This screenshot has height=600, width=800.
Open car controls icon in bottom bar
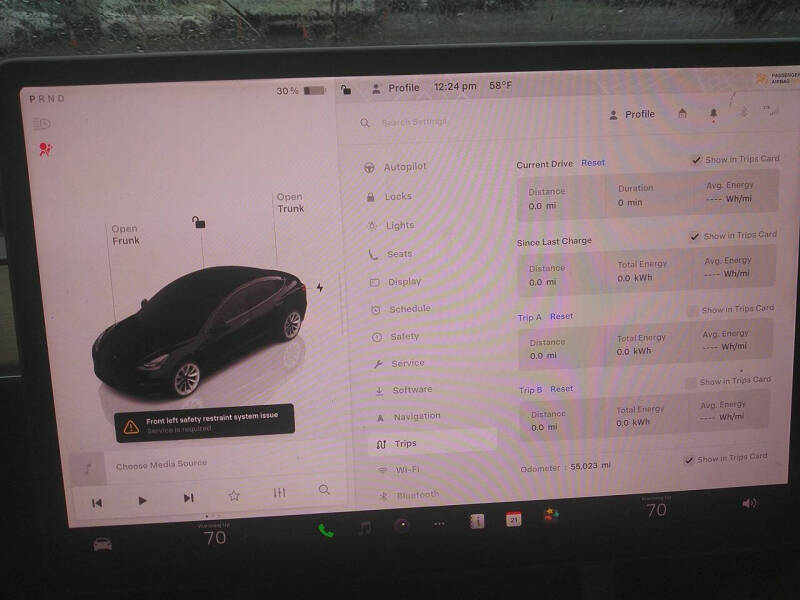click(x=103, y=544)
